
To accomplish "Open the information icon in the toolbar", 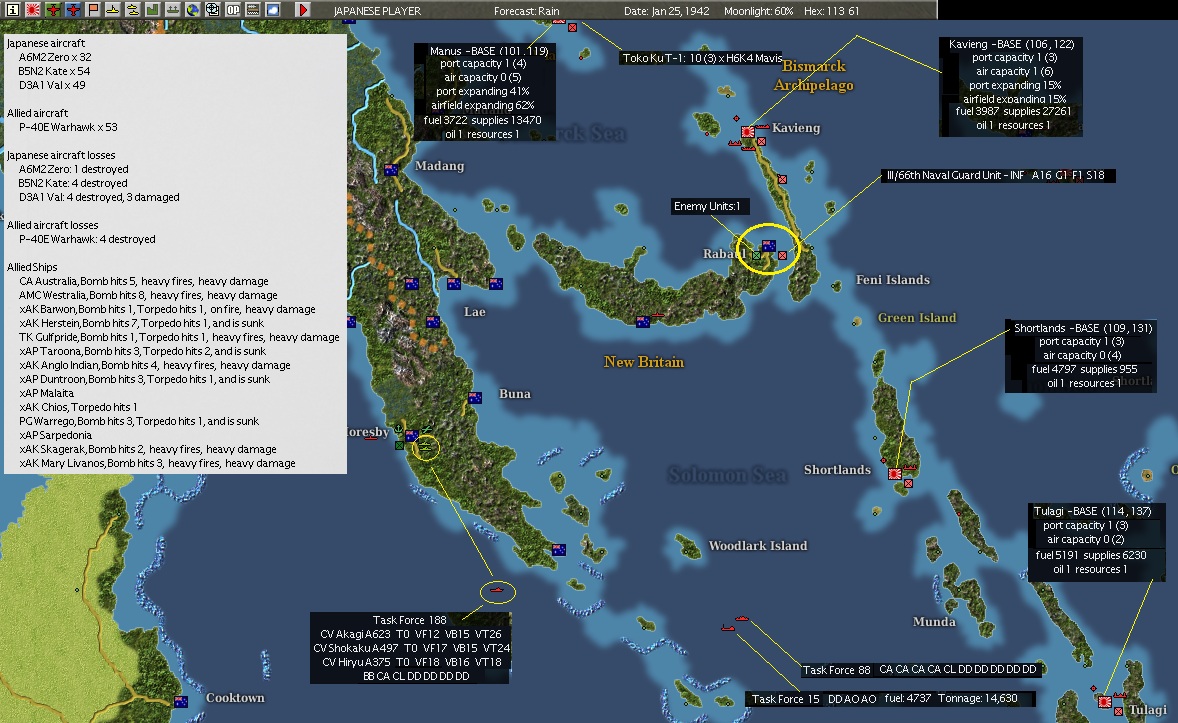I will [x=12, y=10].
